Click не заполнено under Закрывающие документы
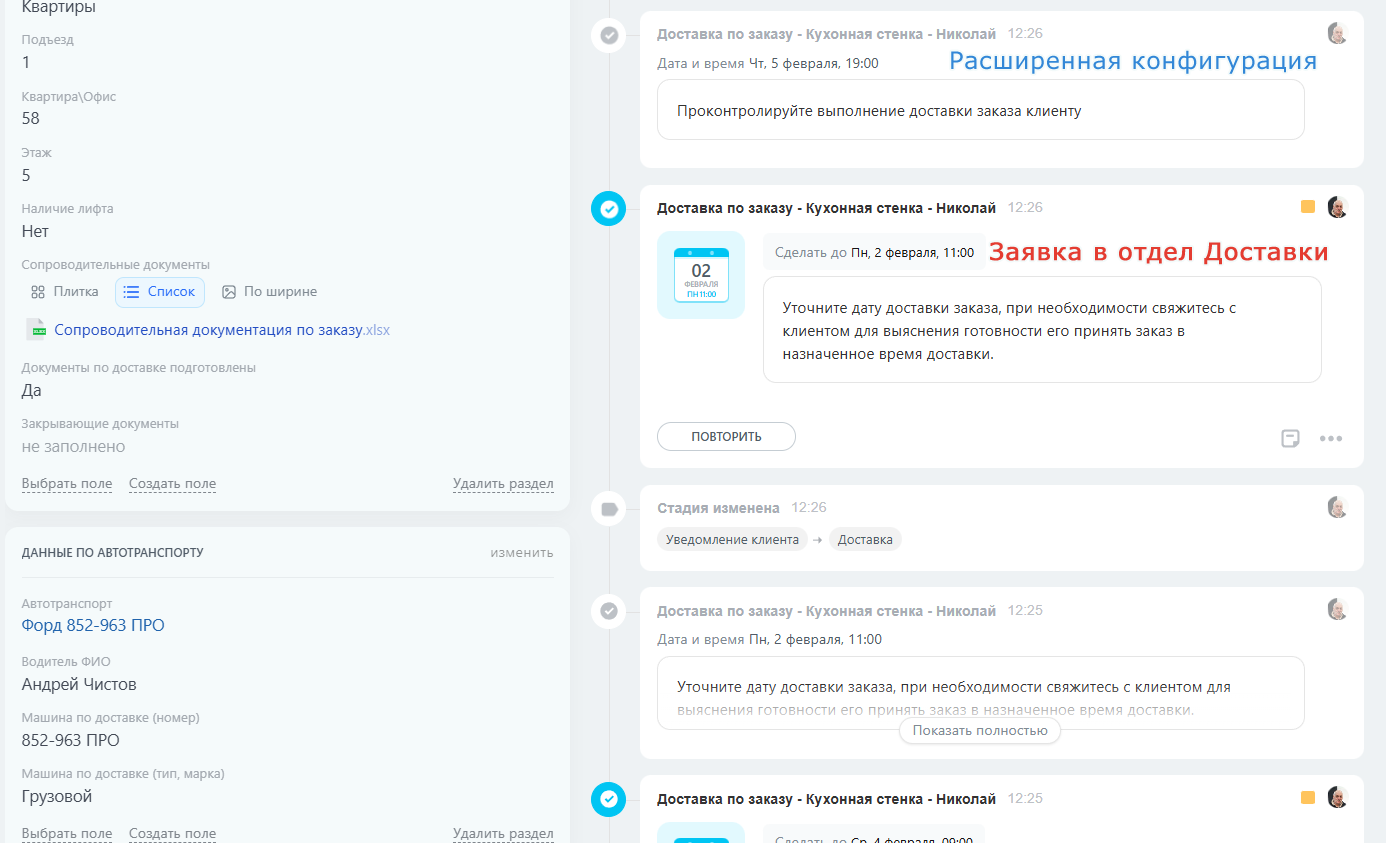The height and width of the screenshot is (843, 1386). tap(74, 447)
